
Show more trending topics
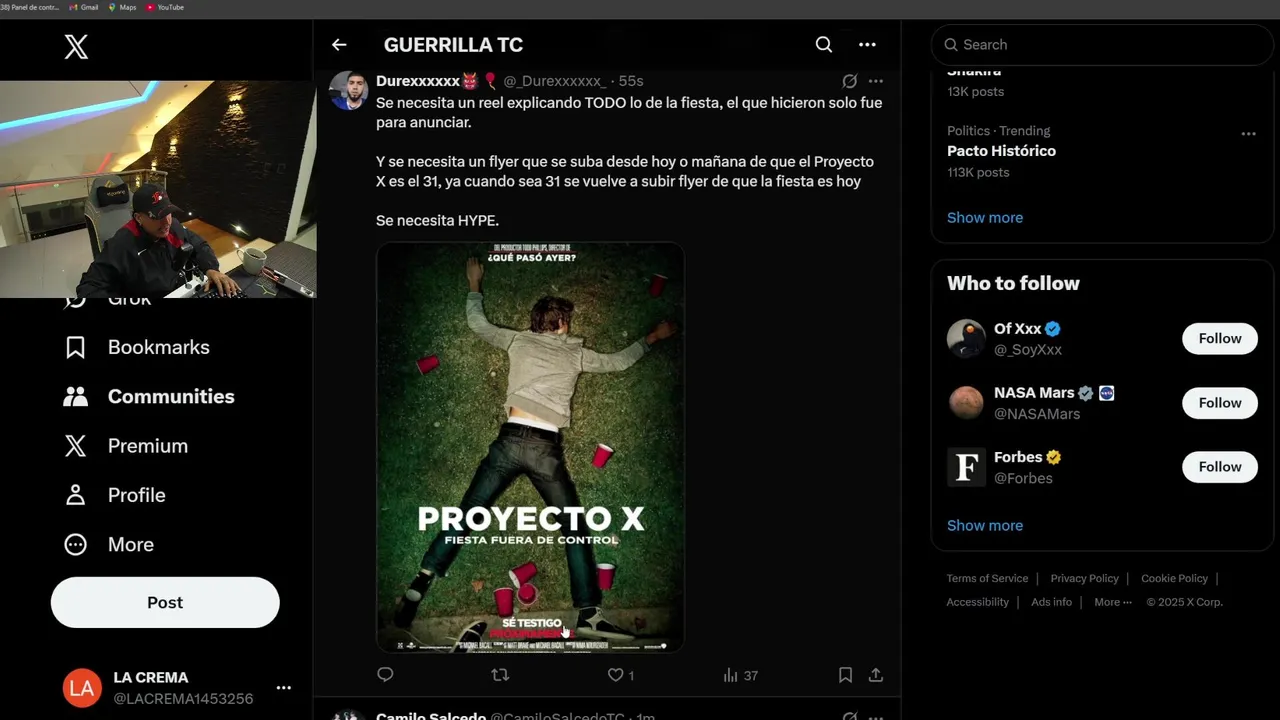coord(985,217)
